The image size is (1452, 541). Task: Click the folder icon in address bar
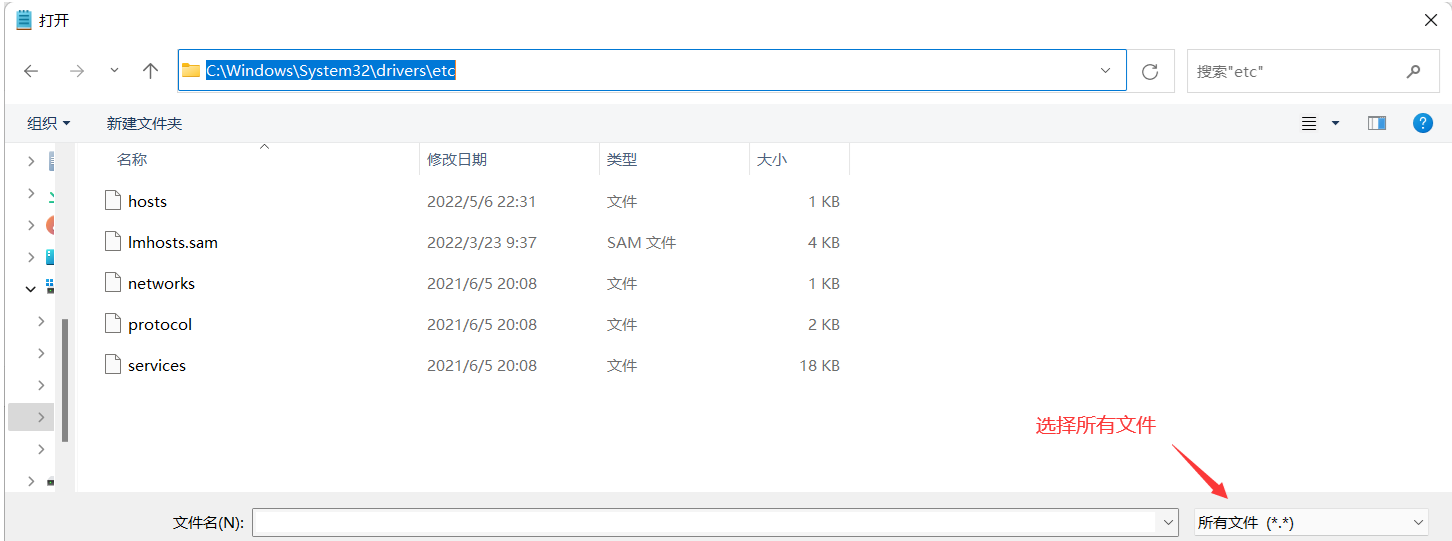(x=190, y=71)
